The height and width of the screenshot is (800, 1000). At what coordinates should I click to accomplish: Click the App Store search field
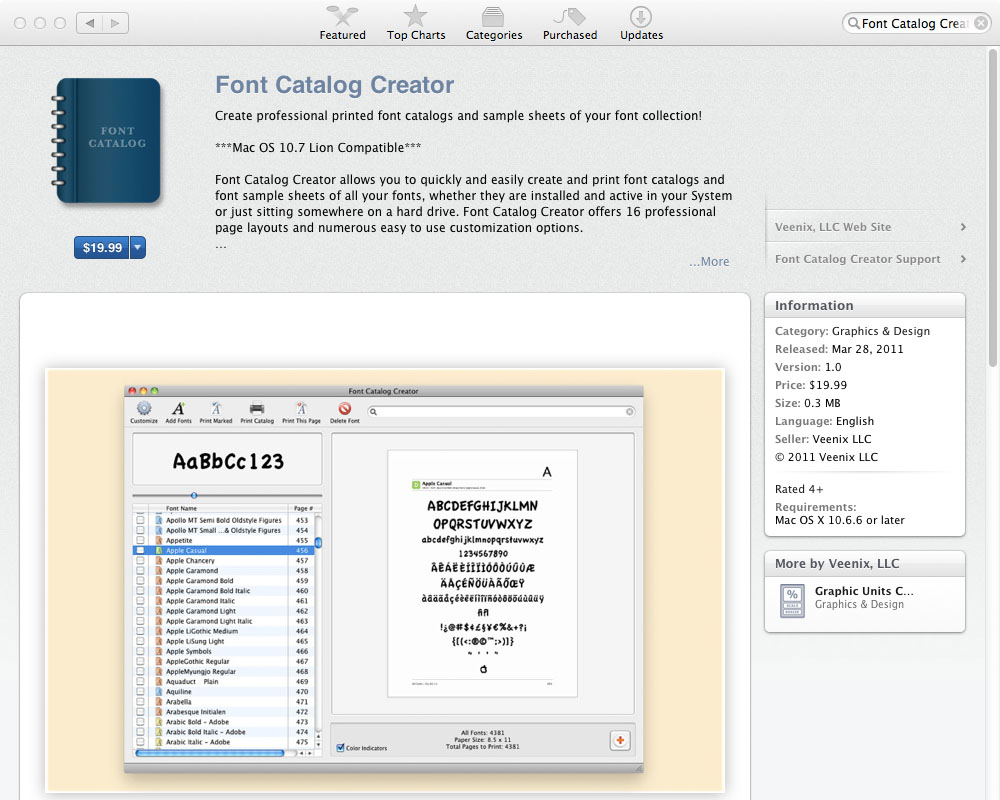(x=915, y=24)
